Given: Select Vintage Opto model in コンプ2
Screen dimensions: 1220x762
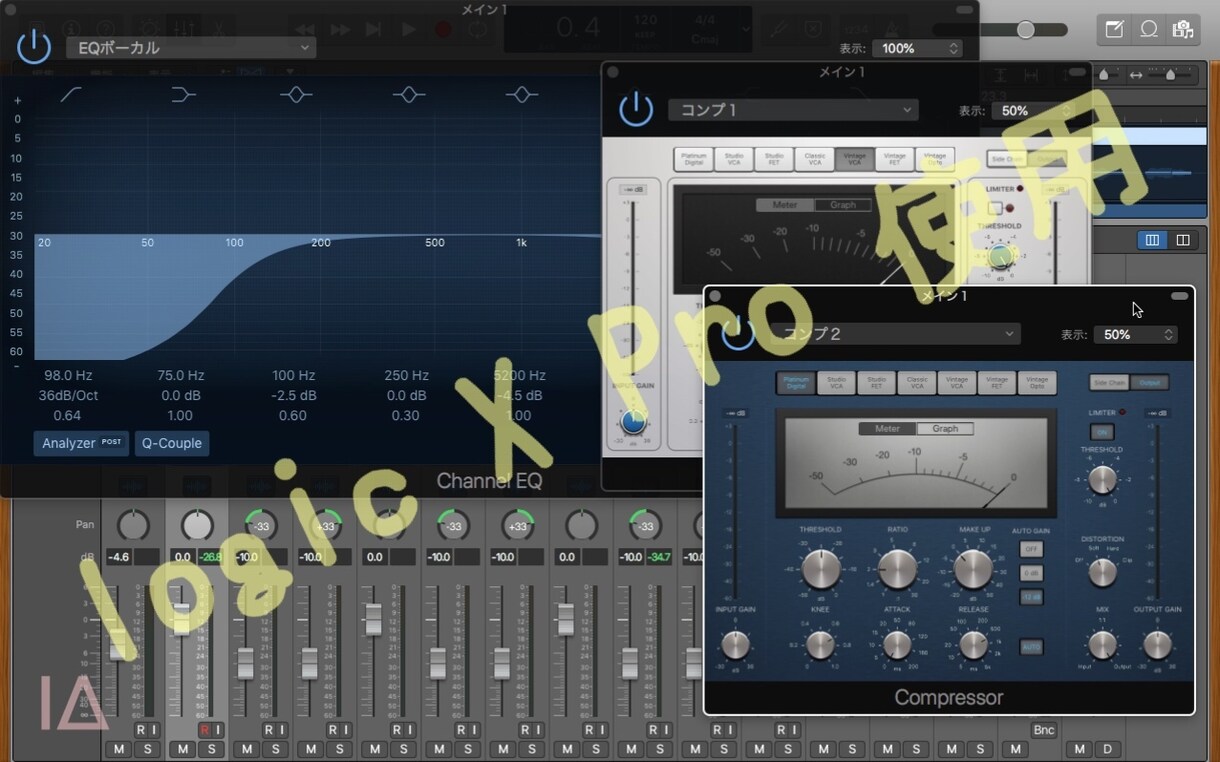Looking at the screenshot, I should click(x=1037, y=383).
